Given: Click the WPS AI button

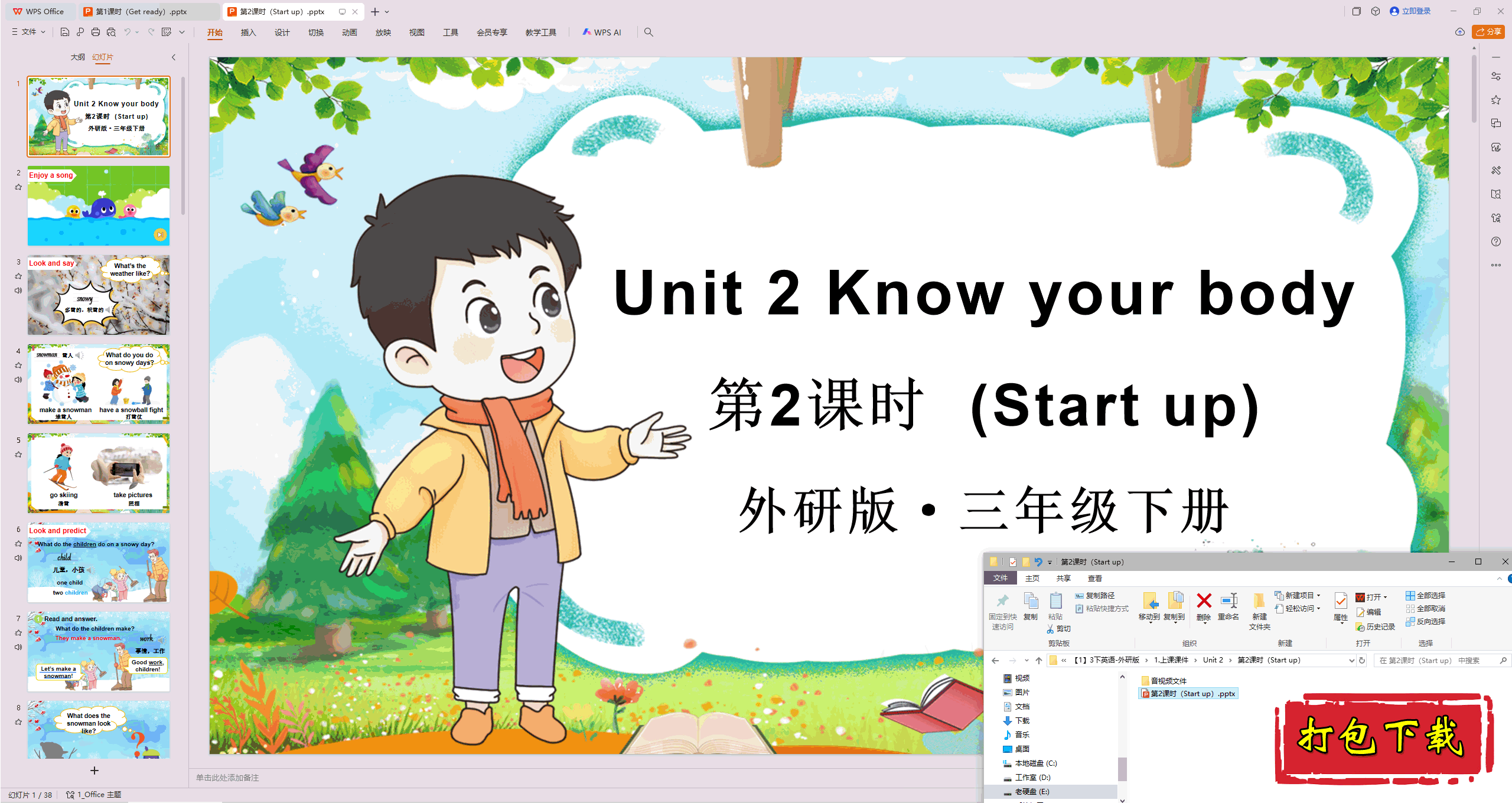Looking at the screenshot, I should tap(602, 32).
